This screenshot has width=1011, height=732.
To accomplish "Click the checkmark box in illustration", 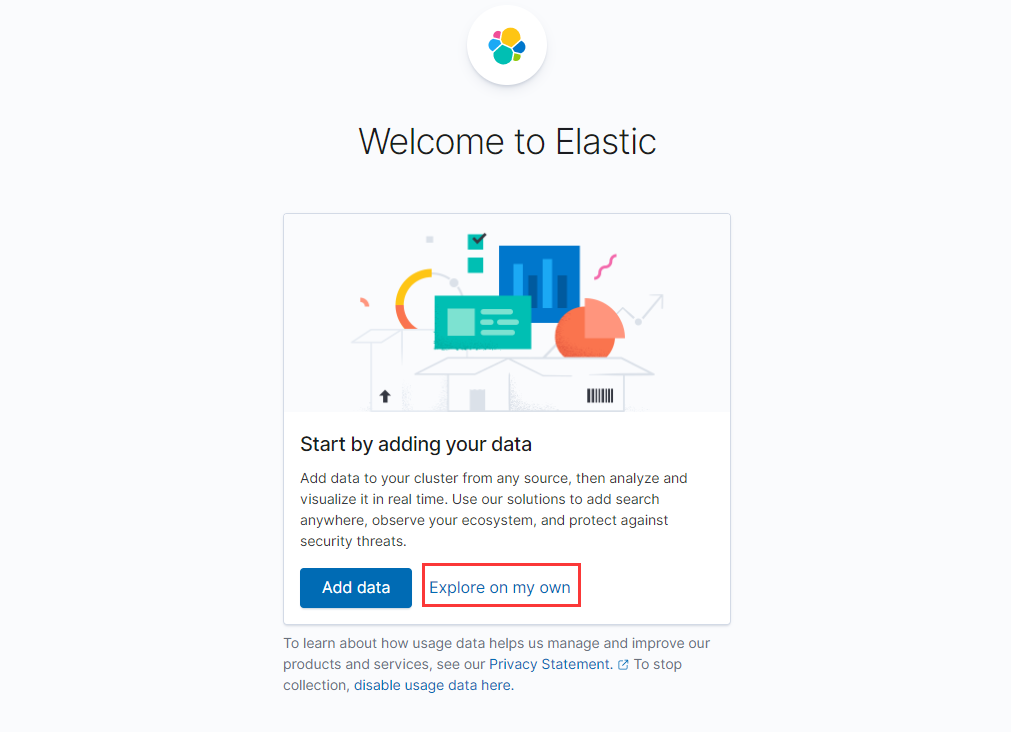I will [x=477, y=240].
